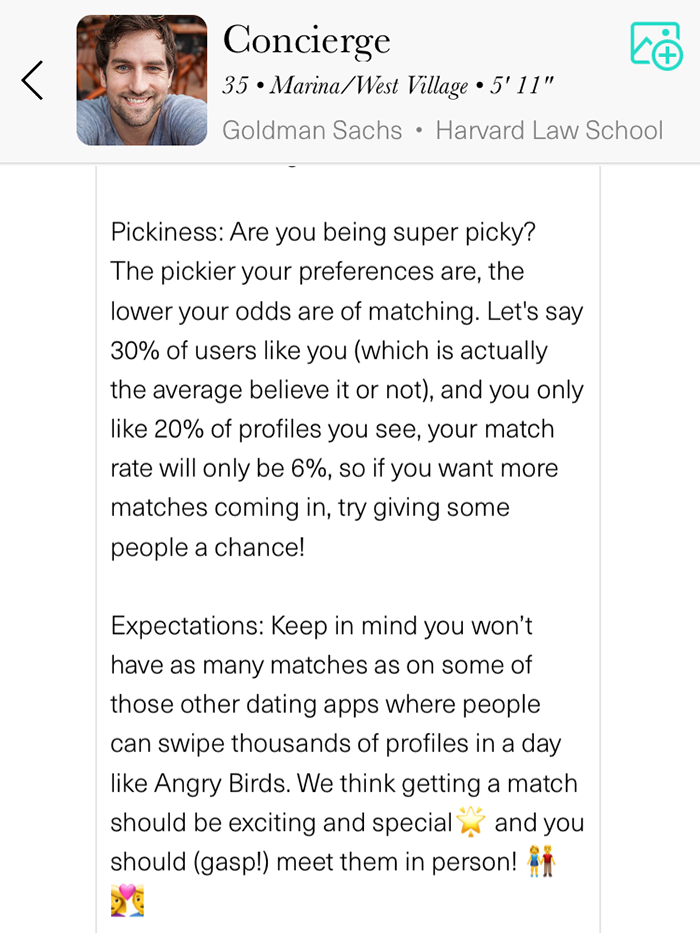Open the Concierge profile photo
Image resolution: width=700 pixels, height=933 pixels.
click(141, 80)
